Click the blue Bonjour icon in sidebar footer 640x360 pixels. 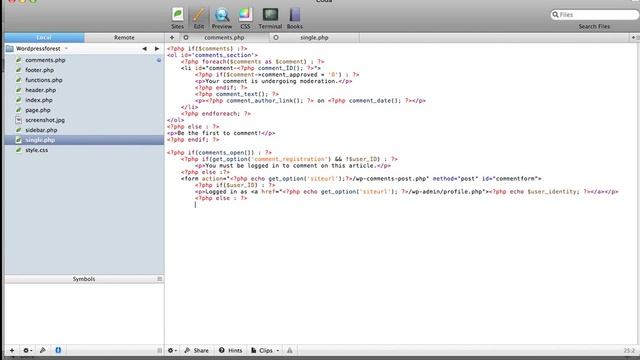[x=58, y=350]
